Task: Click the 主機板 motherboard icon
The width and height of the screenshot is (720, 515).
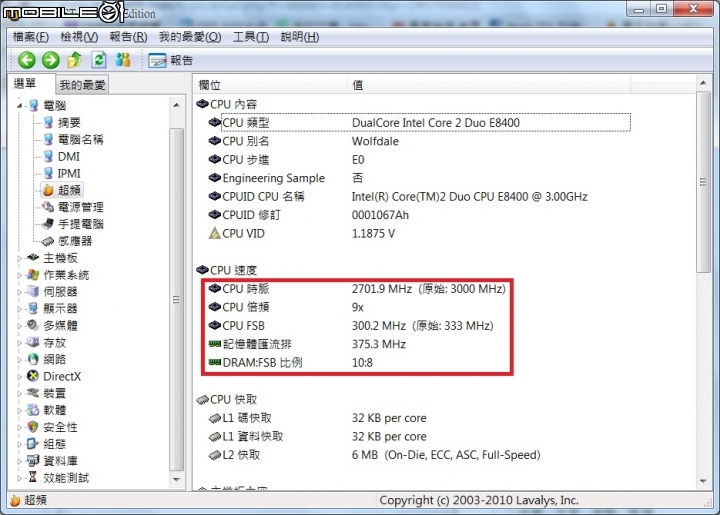Action: tap(33, 258)
